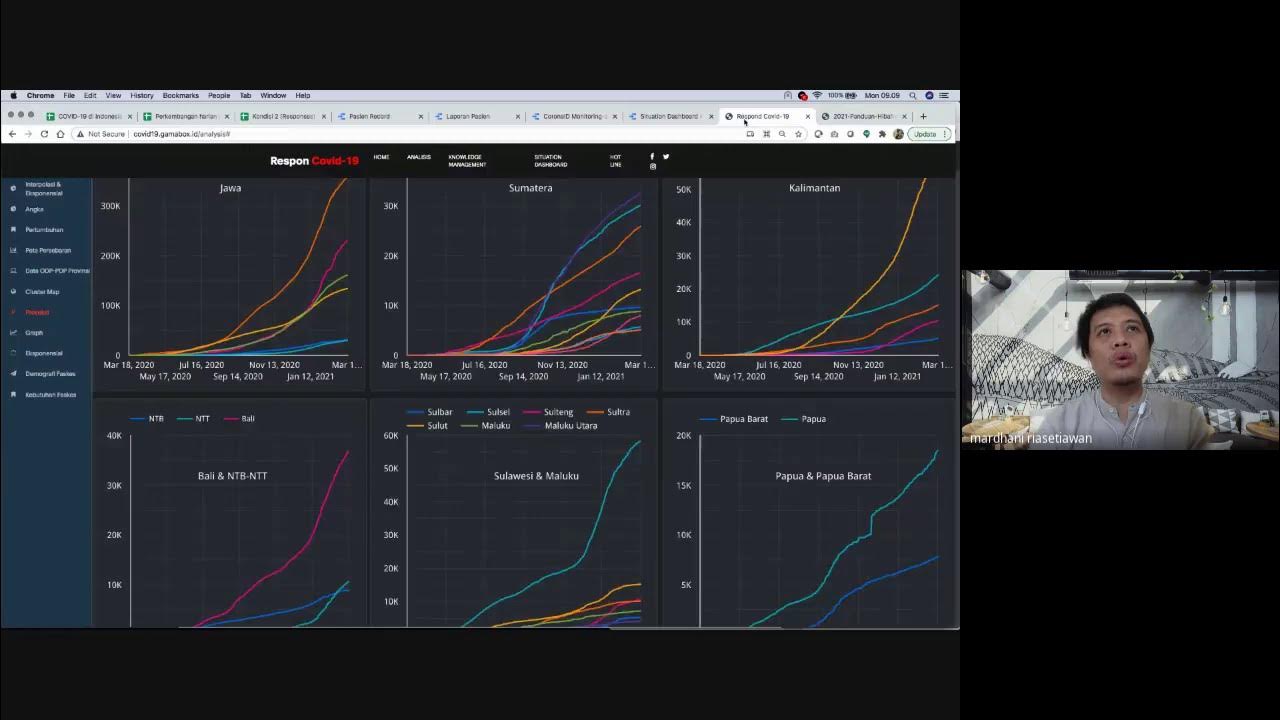Image resolution: width=1280 pixels, height=720 pixels.
Task: Open the SITUATION DASHBOARD navigation link
Action: (550, 160)
